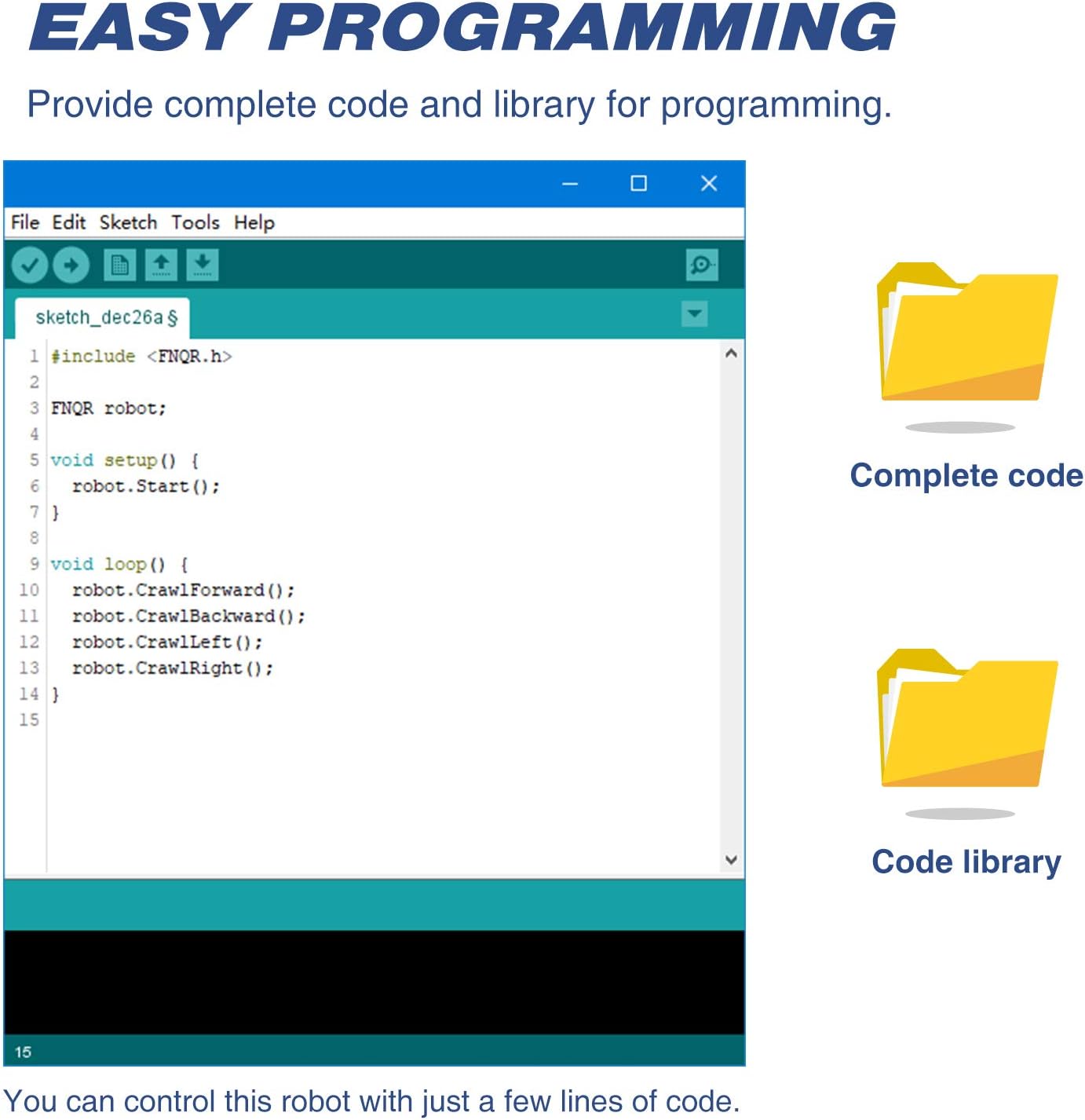Image resolution: width=1085 pixels, height=1120 pixels.
Task: Click the Upload arrow button
Action: (x=71, y=265)
